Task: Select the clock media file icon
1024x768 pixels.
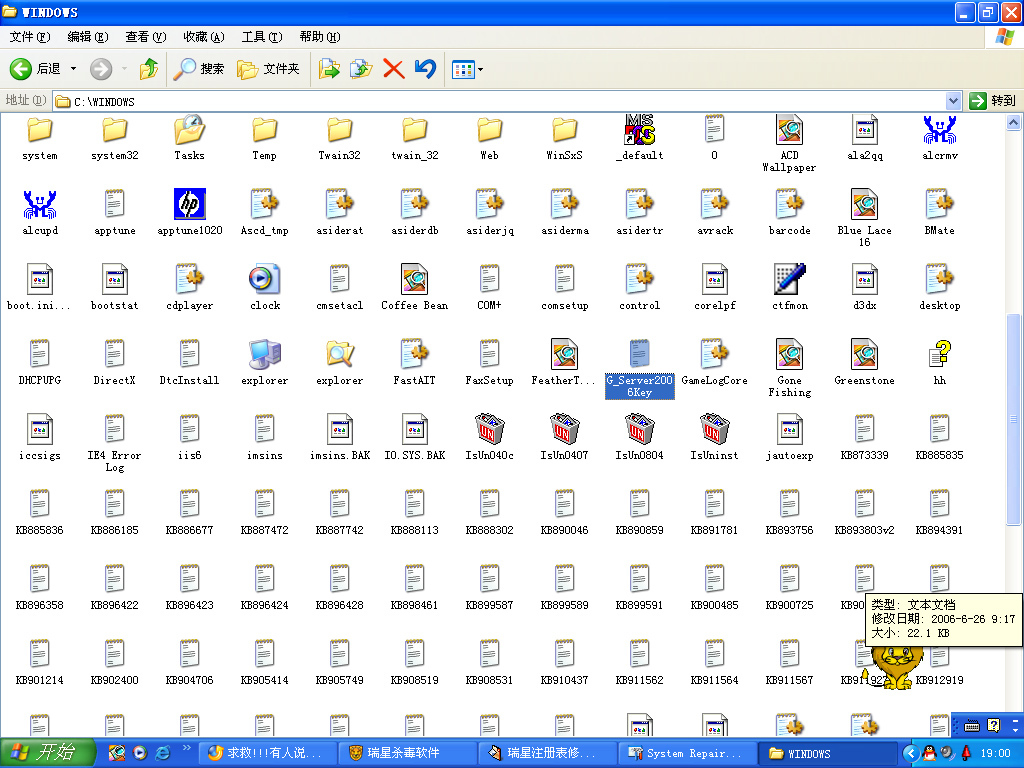Action: [x=264, y=280]
